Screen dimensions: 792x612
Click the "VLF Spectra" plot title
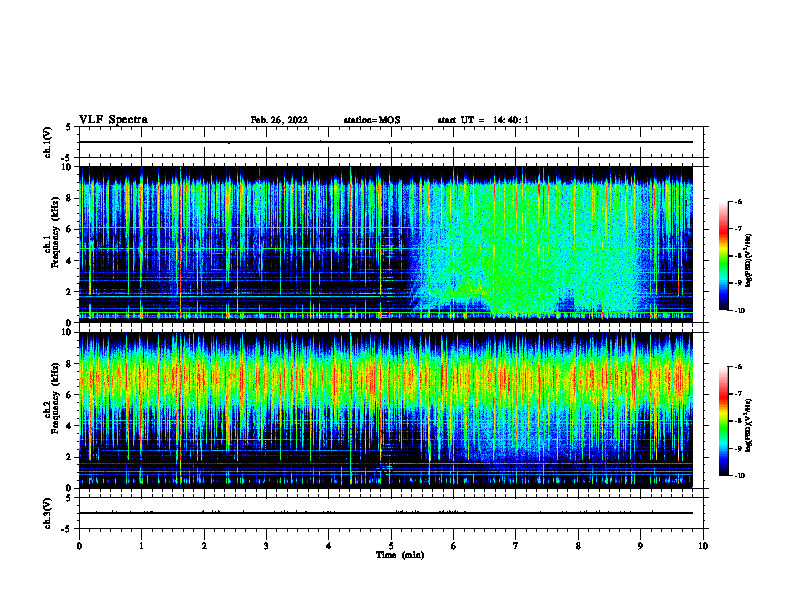click(x=113, y=120)
